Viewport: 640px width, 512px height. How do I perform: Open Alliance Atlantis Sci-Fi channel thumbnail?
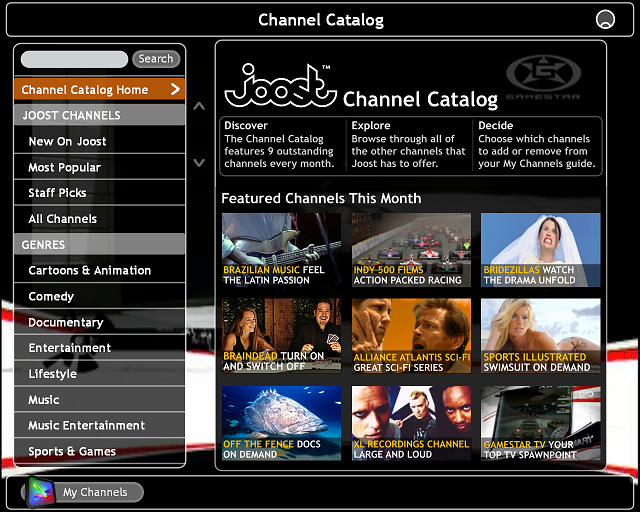pyautogui.click(x=411, y=336)
